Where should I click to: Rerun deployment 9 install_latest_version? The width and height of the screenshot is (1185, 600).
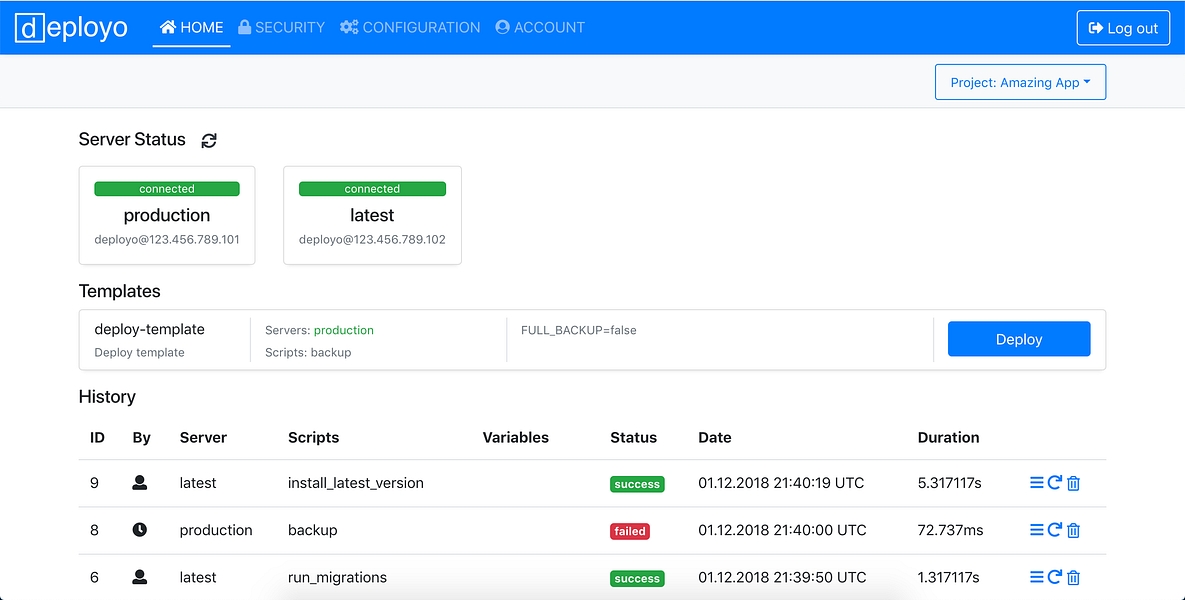1055,483
